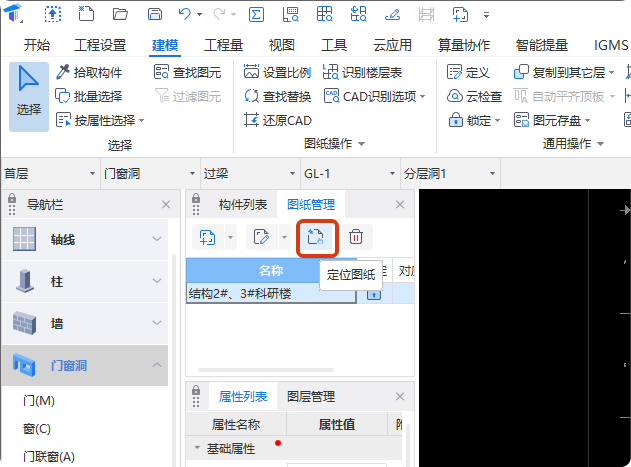Expand the 柱 navigation group
The image size is (631, 467).
click(x=157, y=281)
